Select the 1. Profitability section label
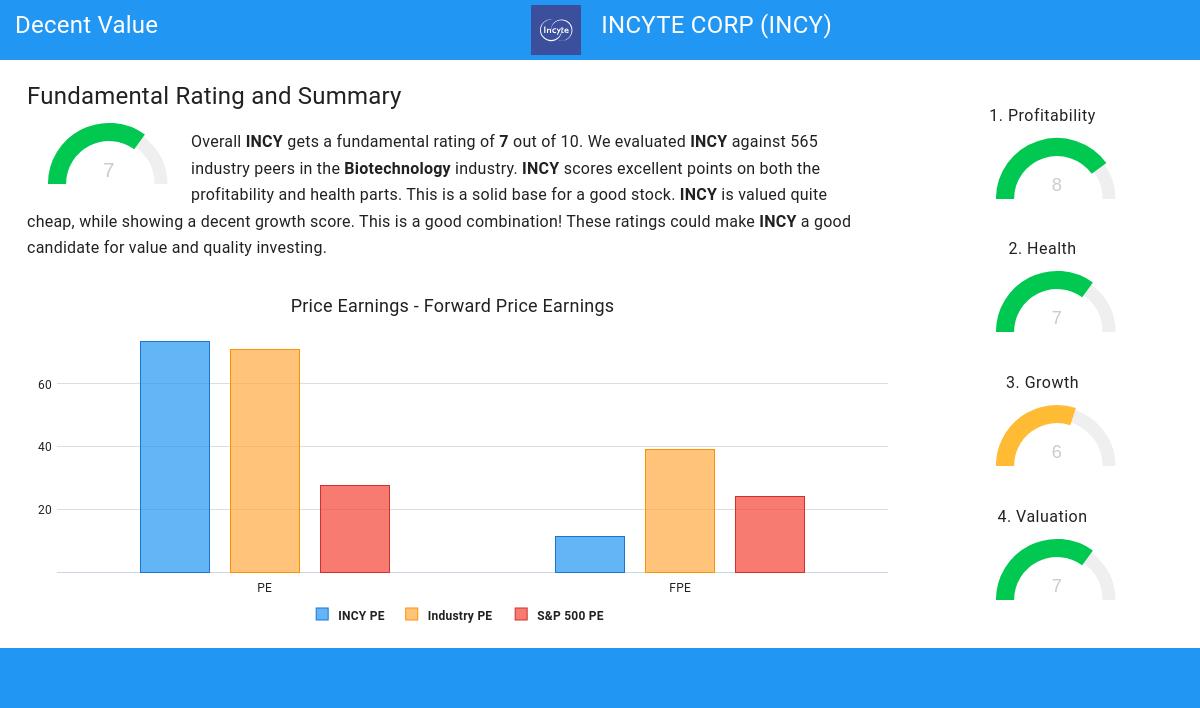 [1042, 115]
